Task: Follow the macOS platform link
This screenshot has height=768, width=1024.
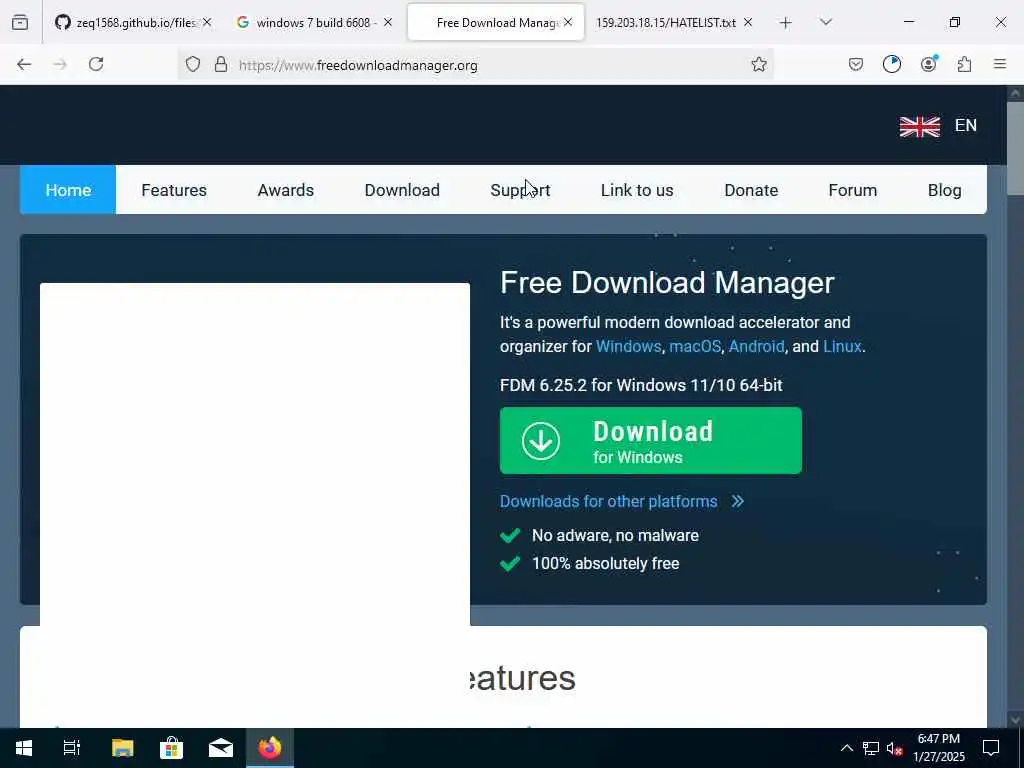Action: [x=695, y=346]
